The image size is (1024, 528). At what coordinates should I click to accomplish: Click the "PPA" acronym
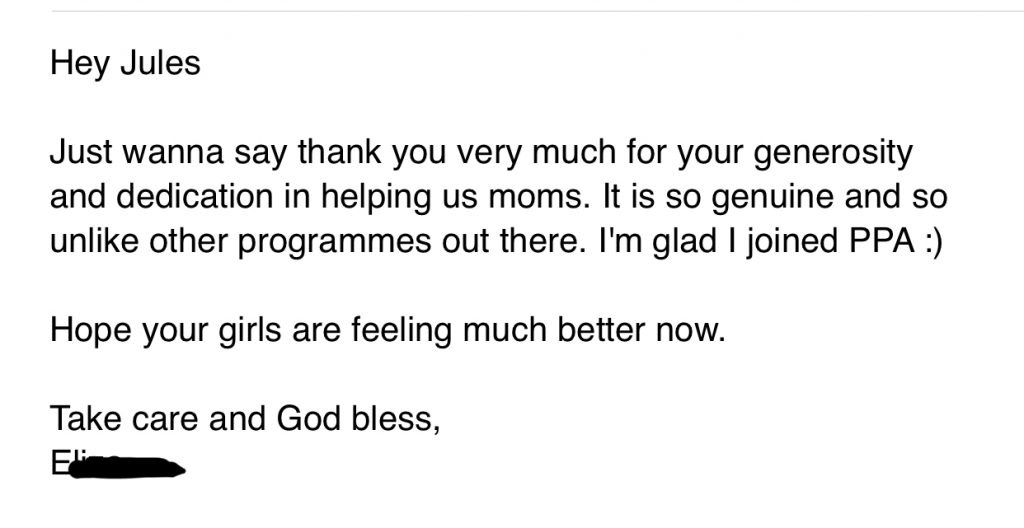[882, 240]
